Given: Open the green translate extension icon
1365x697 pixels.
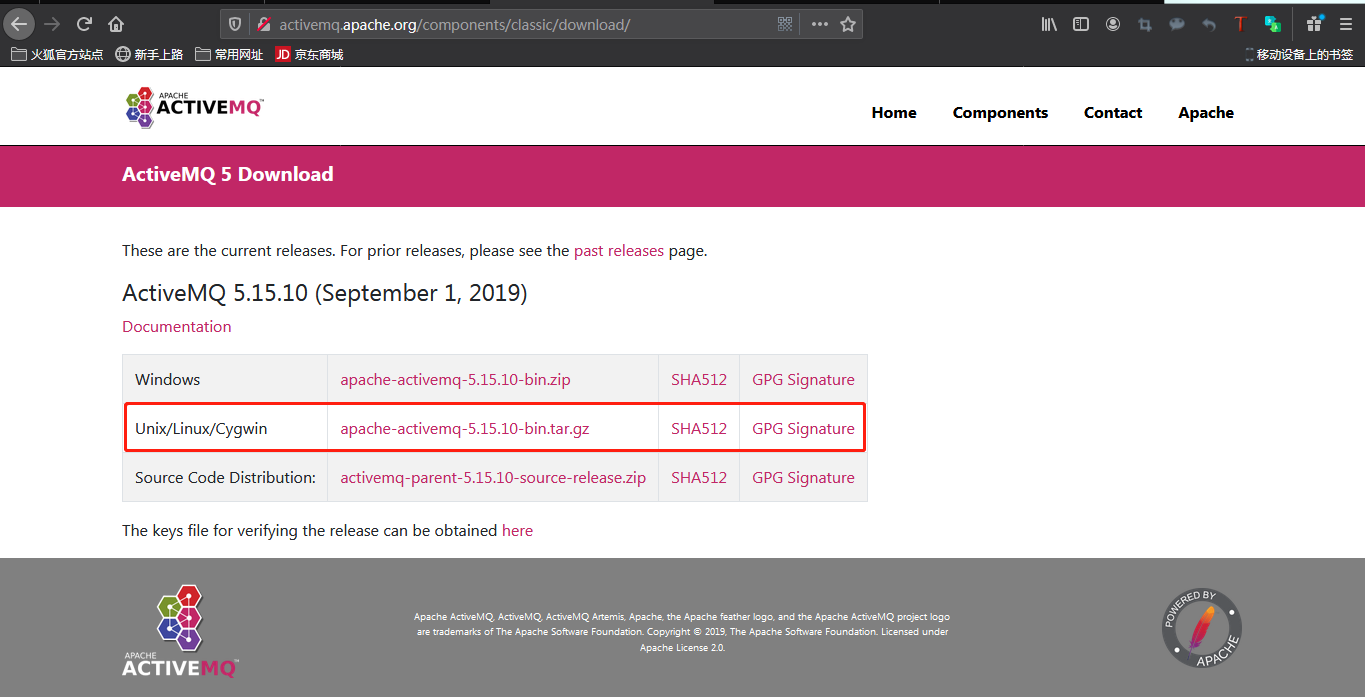Looking at the screenshot, I should 1272,24.
